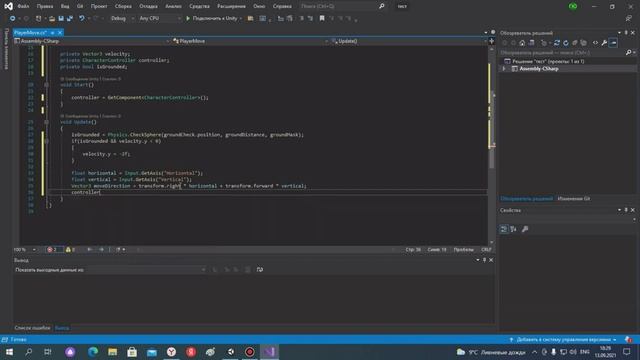Open the Сборка menu
The width and height of the screenshot is (640, 360).
click(123, 6)
